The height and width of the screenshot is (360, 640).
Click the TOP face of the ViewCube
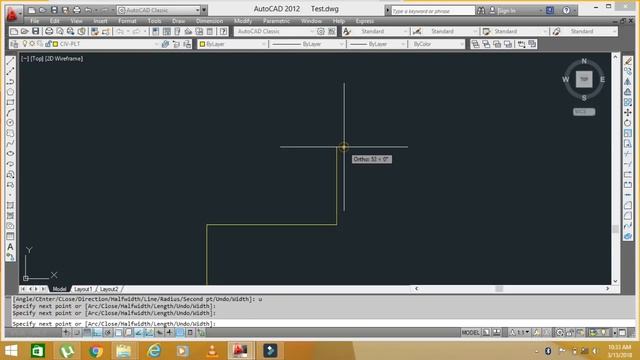click(584, 79)
